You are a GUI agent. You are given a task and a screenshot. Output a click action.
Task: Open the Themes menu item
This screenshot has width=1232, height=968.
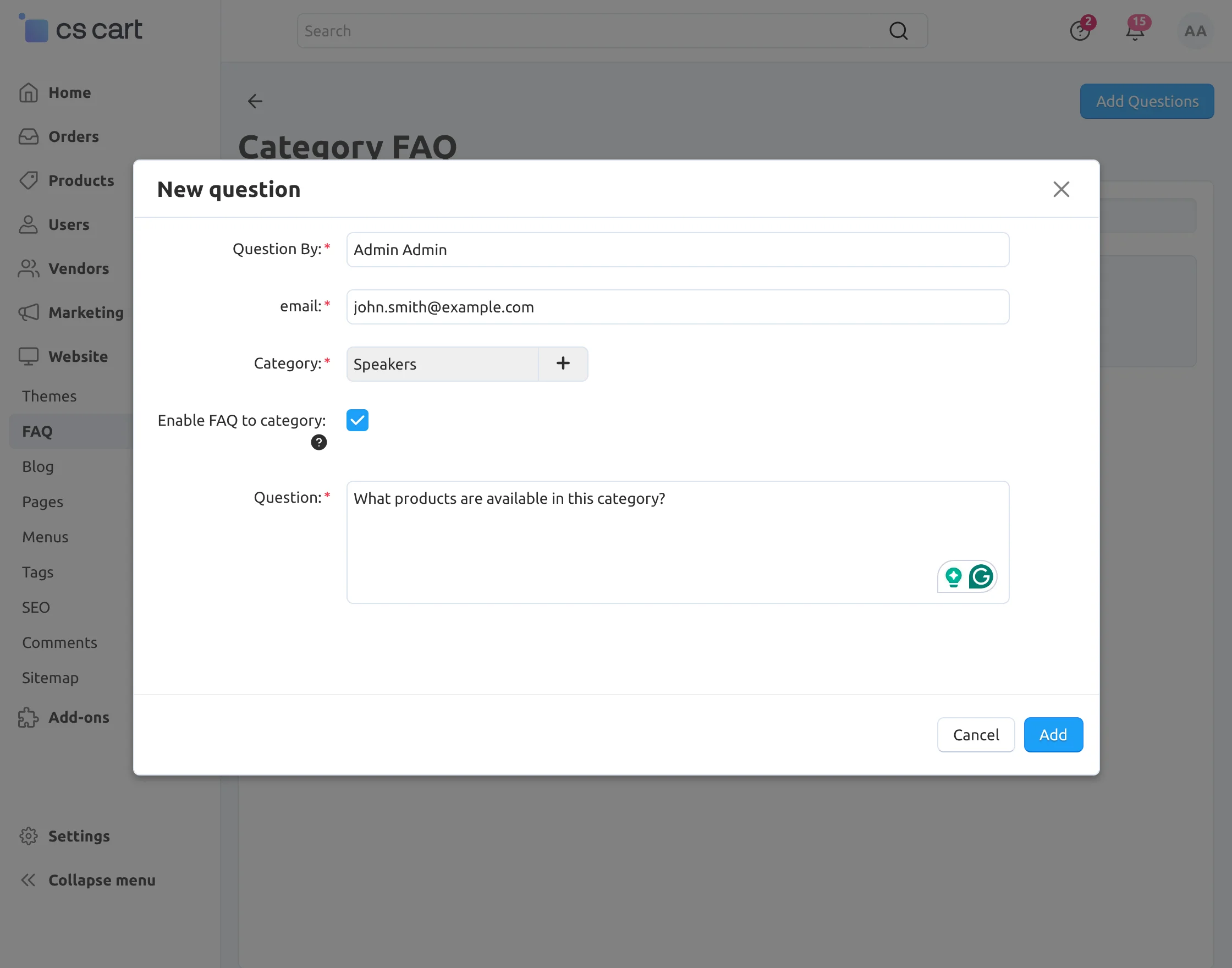click(50, 396)
